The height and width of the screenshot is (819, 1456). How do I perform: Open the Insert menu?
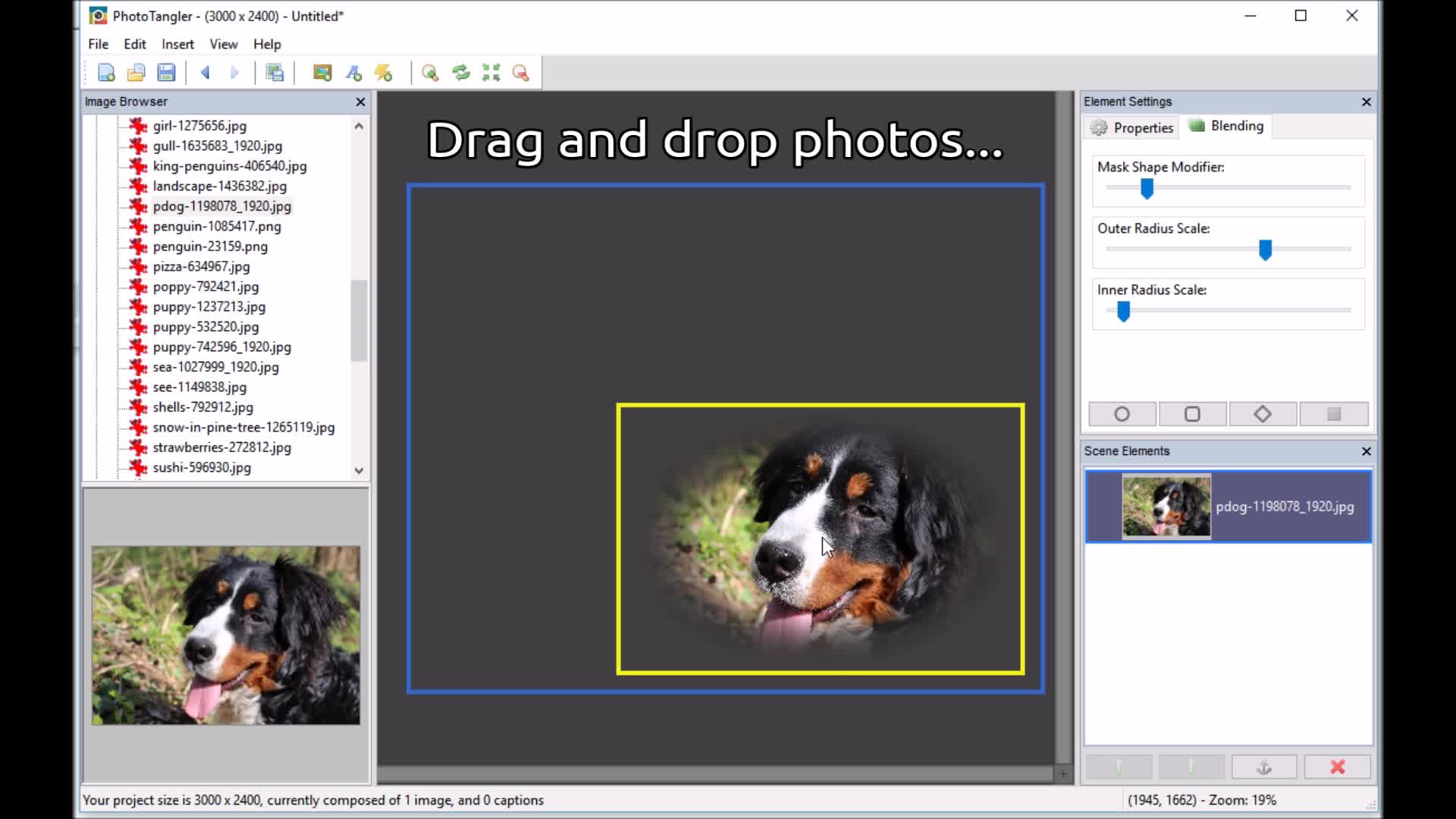177,44
